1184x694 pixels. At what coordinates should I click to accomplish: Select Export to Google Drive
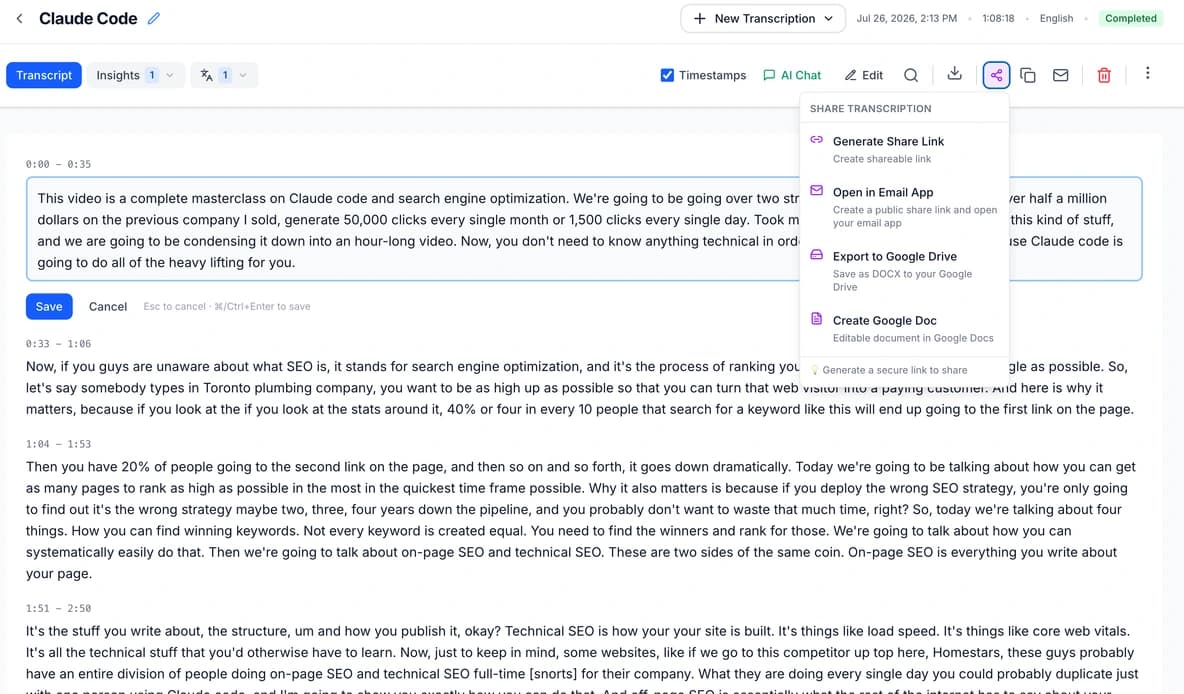(x=904, y=270)
